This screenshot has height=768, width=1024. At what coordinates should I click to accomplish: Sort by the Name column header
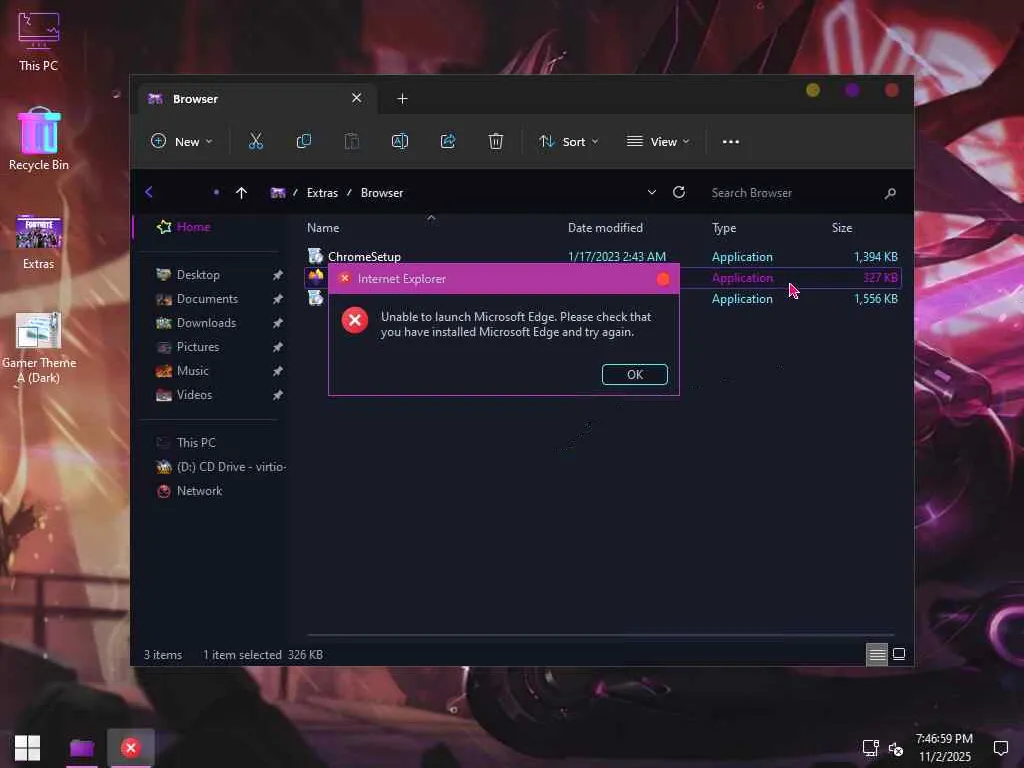point(323,228)
